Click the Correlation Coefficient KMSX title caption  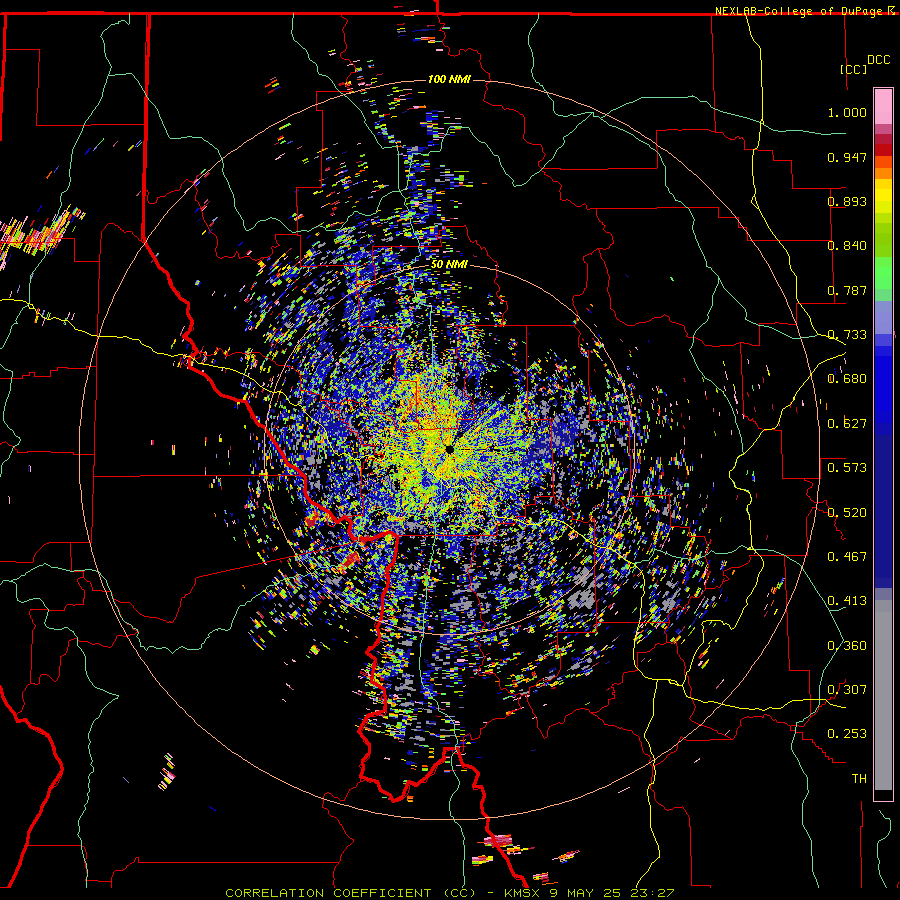click(x=449, y=893)
